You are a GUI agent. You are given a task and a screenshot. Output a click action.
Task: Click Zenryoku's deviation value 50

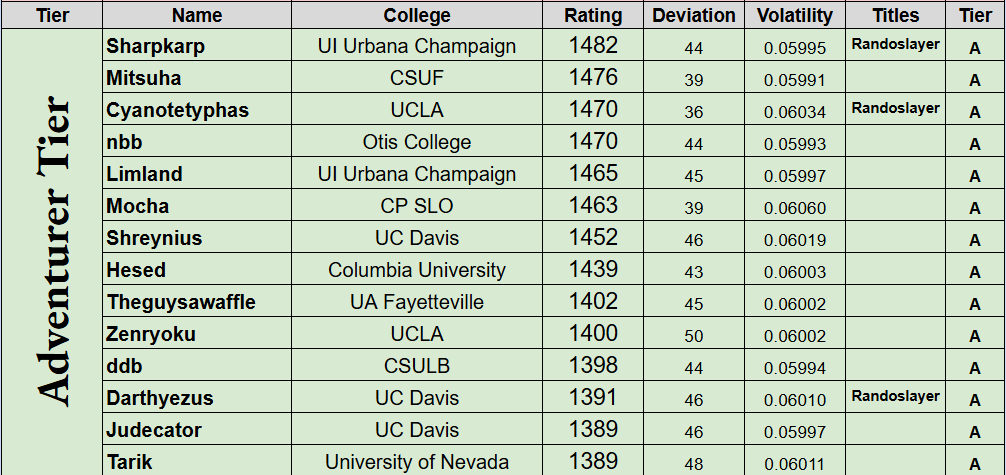(694, 336)
